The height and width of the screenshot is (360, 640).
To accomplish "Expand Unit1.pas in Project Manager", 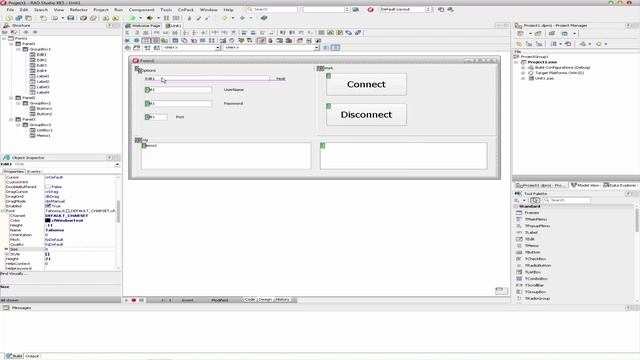I will pyautogui.click(x=523, y=78).
